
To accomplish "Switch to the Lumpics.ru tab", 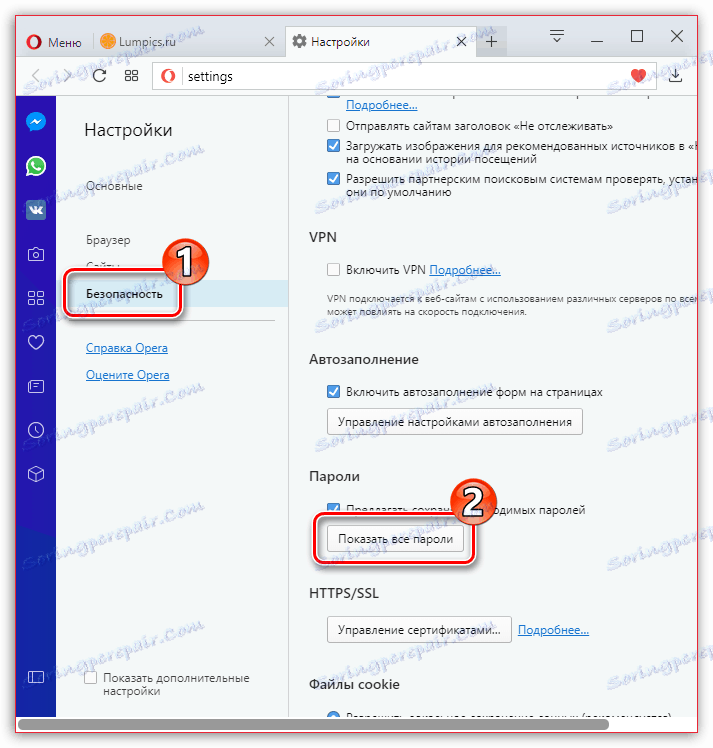I will pyautogui.click(x=187, y=42).
